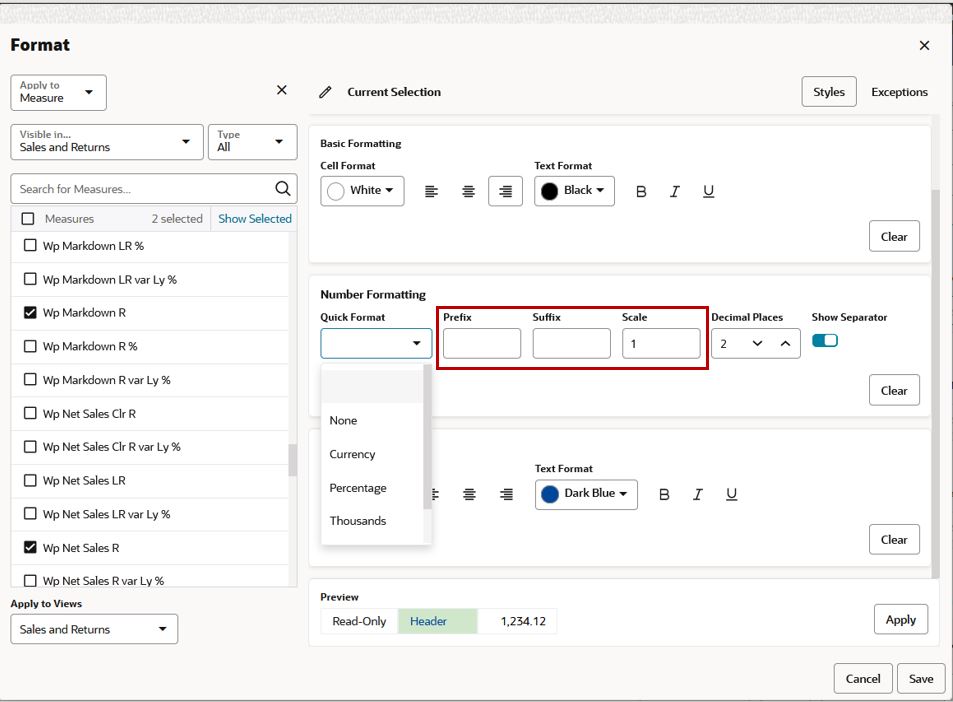Check the select-all Measures checkbox

(28, 219)
